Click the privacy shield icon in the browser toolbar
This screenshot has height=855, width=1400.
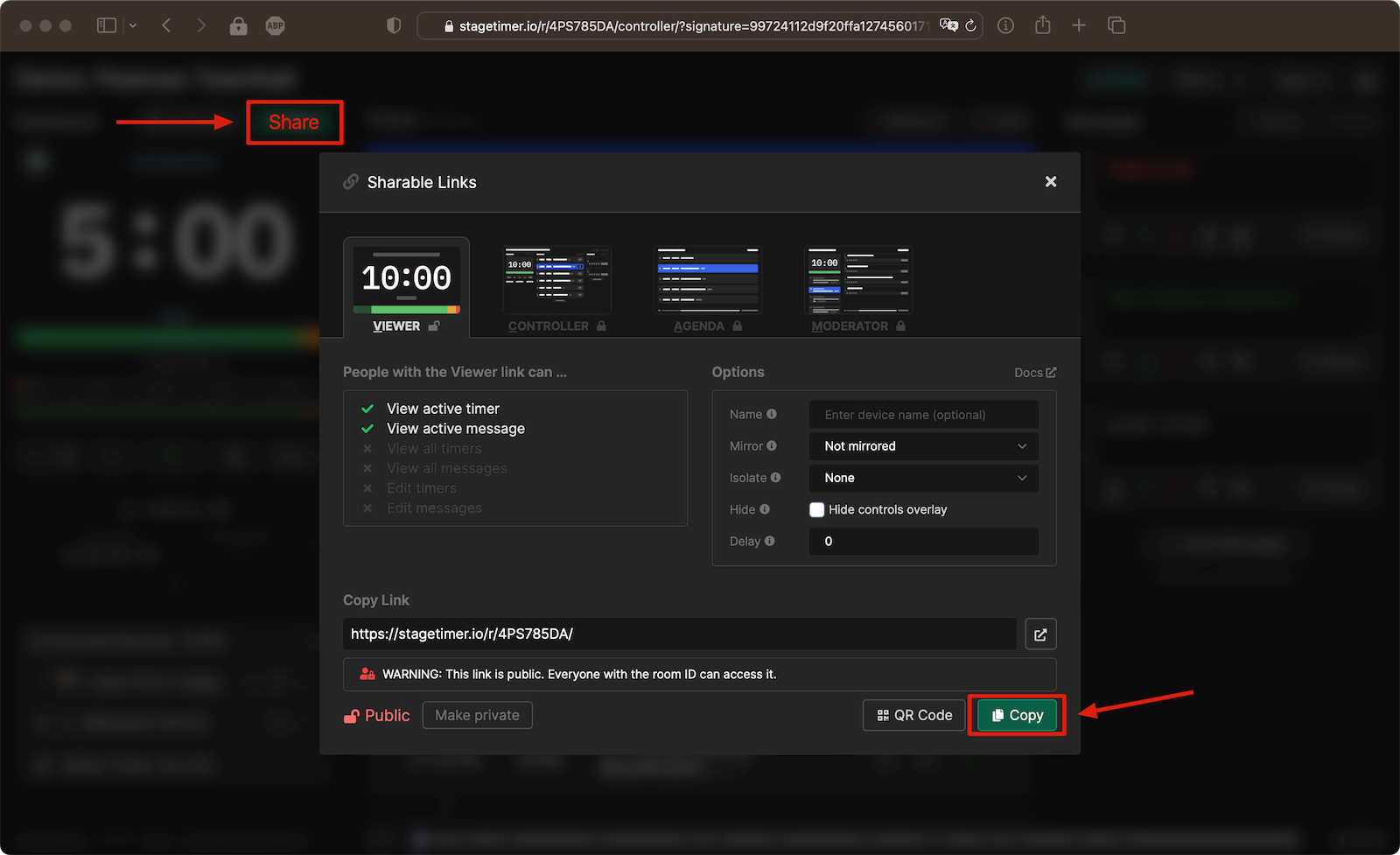(394, 25)
